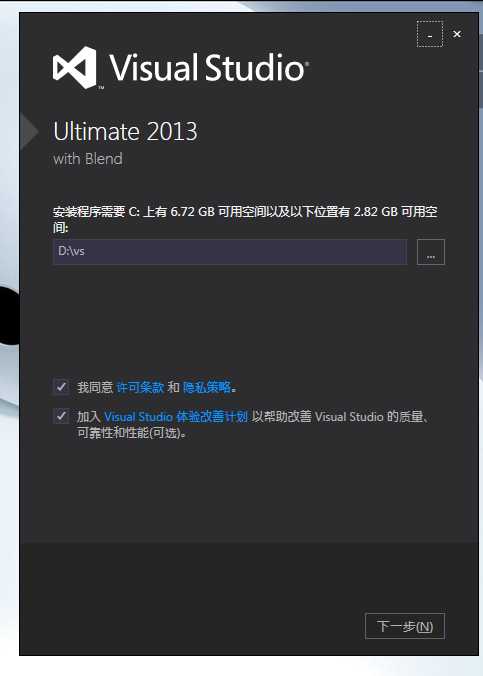Click the Ultimate 2013 title text
483x676 pixels.
coord(125,131)
